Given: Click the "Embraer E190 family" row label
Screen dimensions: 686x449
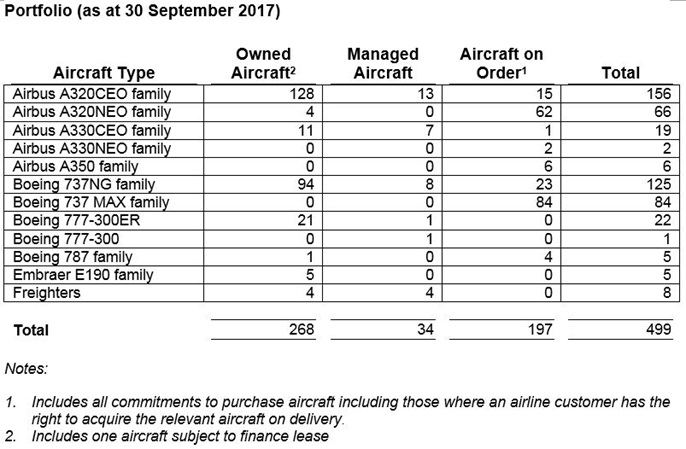Looking at the screenshot, I should click(x=85, y=275).
